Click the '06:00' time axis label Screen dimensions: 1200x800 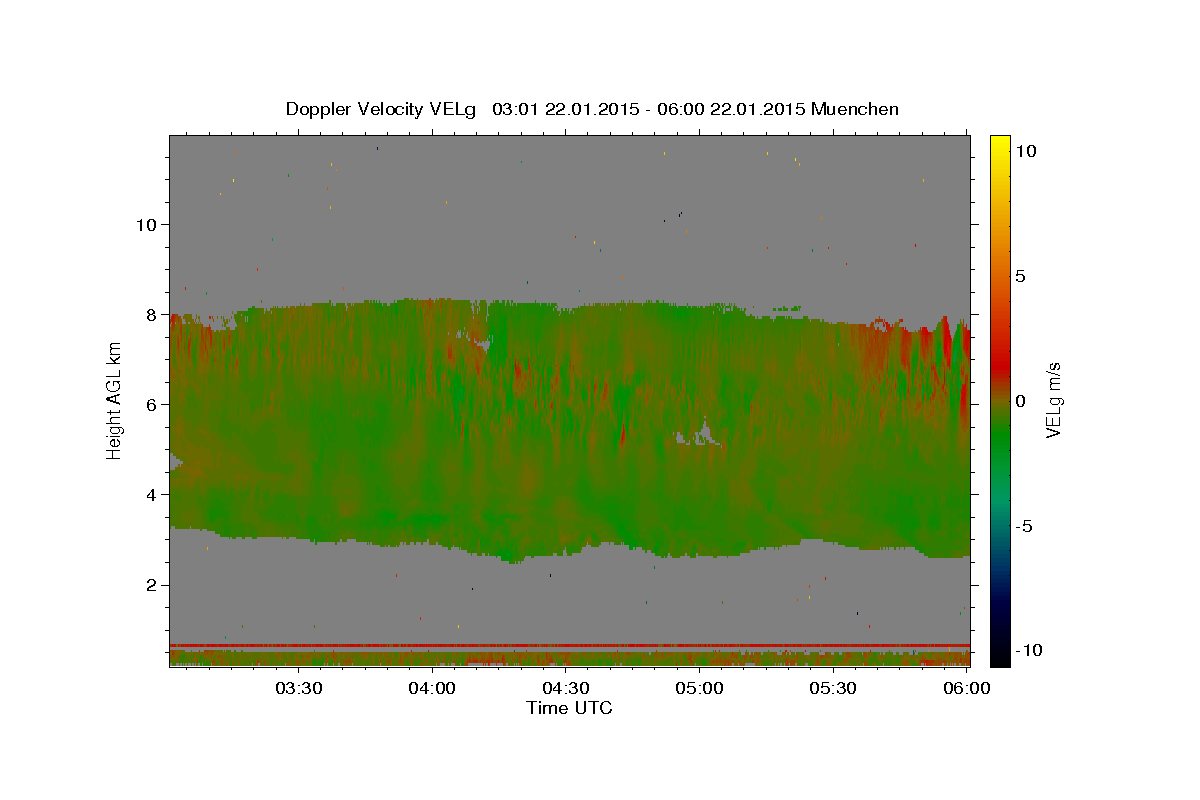[x=966, y=688]
